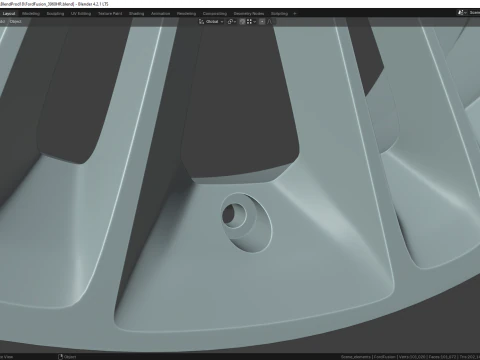Open the Texture Paint workspace tab
Viewport: 480px width, 360px height.
(x=110, y=14)
